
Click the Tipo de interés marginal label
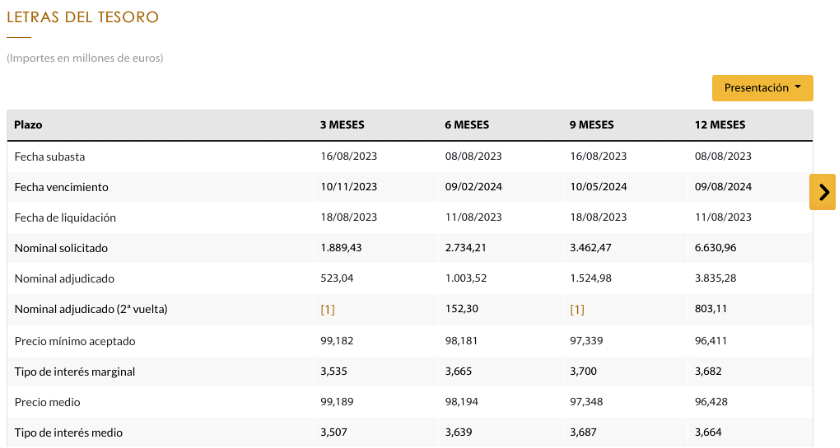(74, 372)
